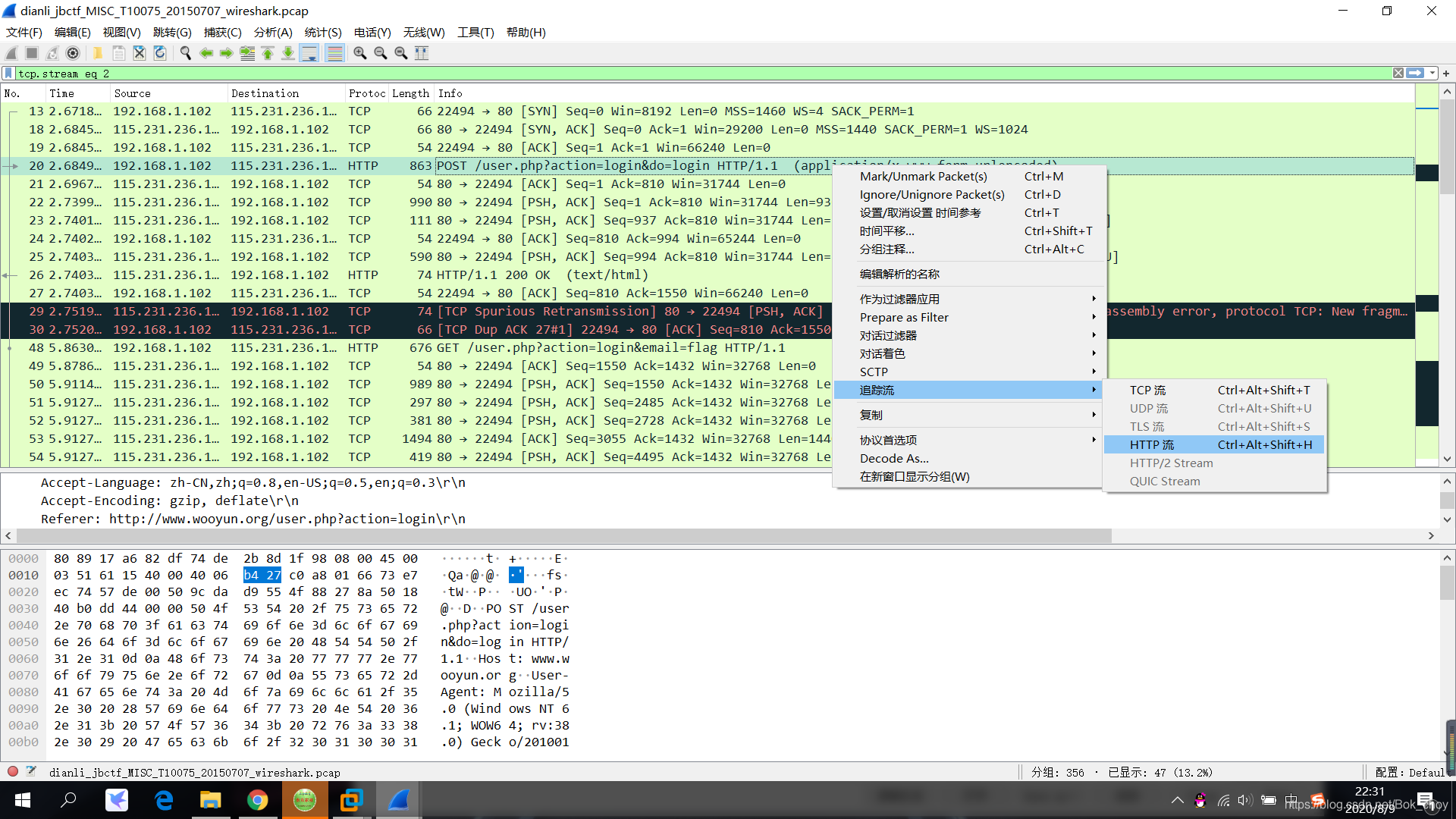Open File Explorer from taskbar
Screen dimensions: 1456x819
point(210,800)
